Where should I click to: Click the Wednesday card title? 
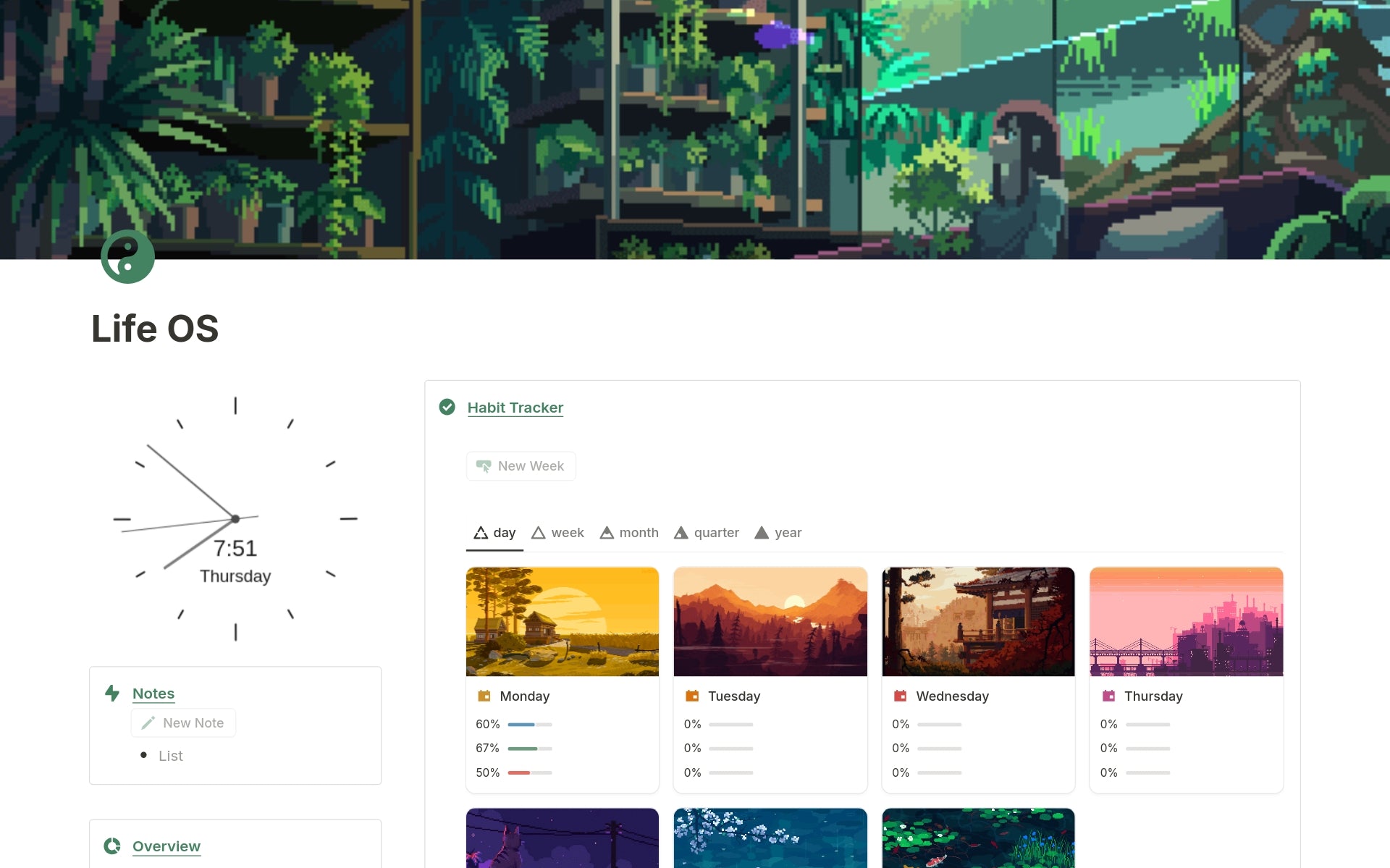click(952, 696)
